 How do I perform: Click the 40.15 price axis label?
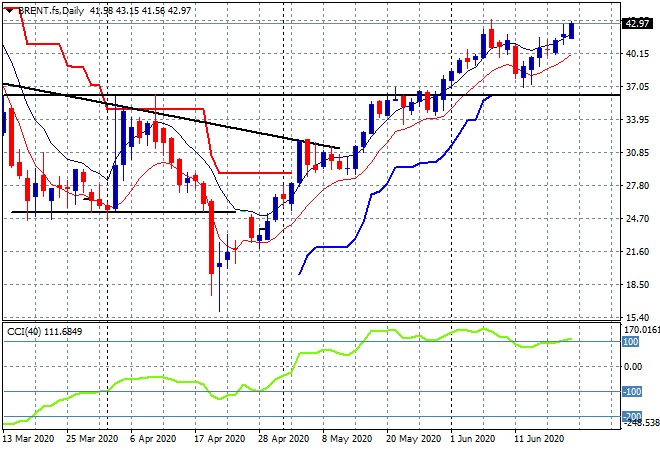pyautogui.click(x=637, y=53)
